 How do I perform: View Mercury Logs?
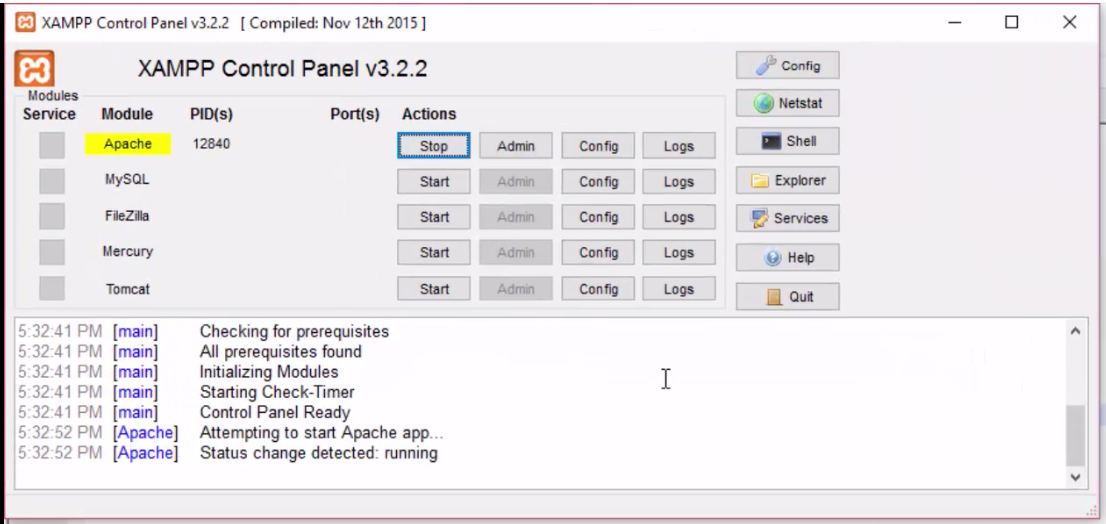click(679, 252)
